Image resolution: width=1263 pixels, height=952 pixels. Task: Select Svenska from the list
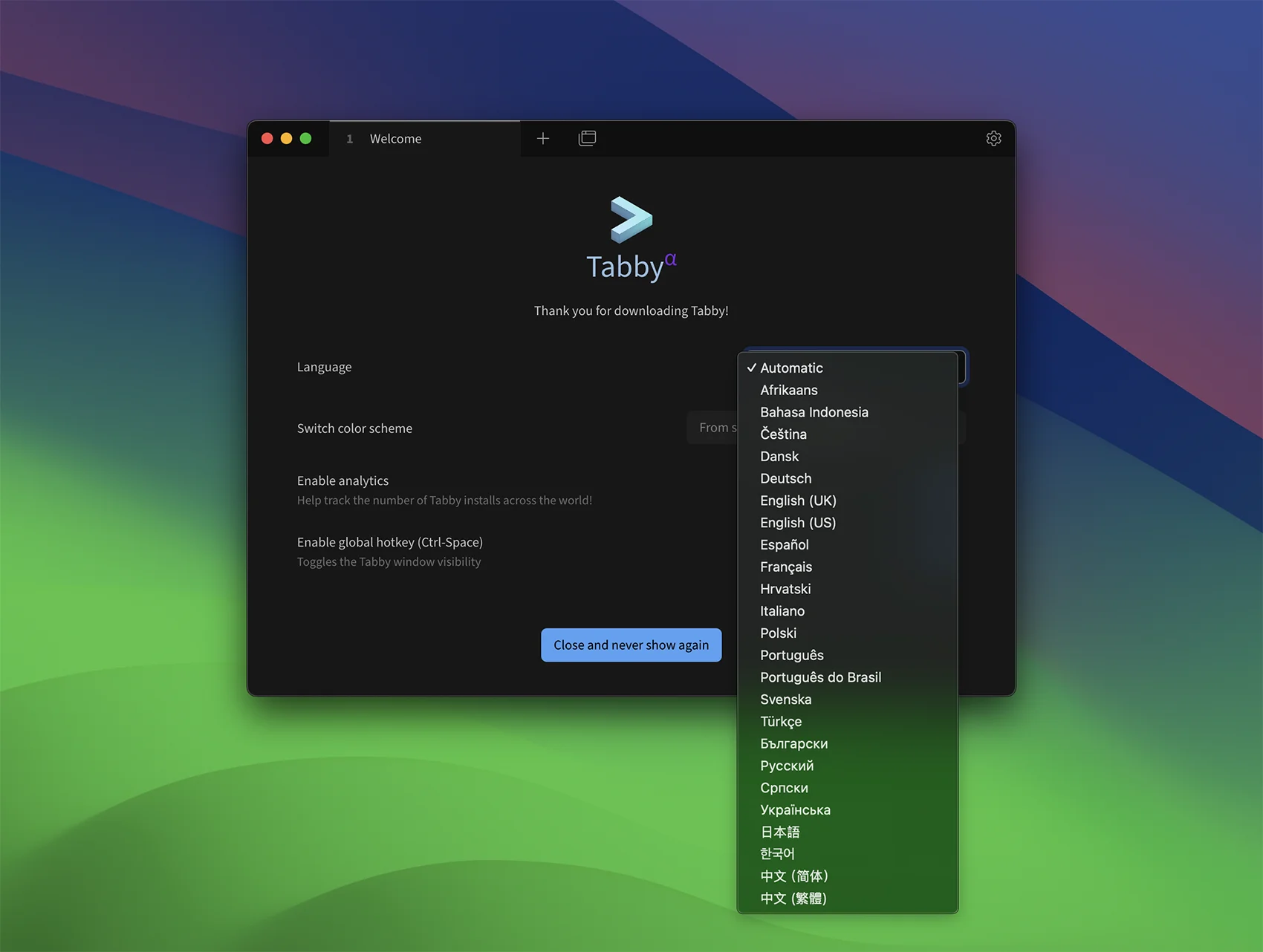(848, 700)
